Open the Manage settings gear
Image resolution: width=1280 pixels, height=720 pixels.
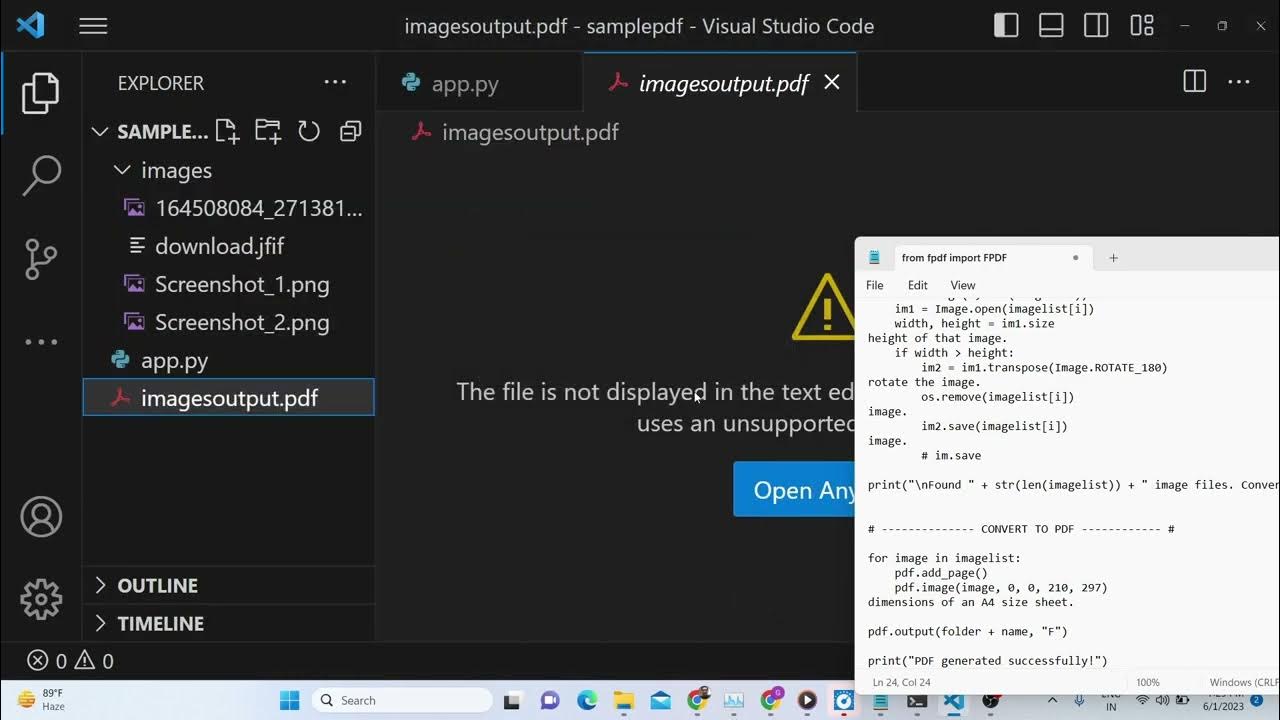[x=41, y=599]
